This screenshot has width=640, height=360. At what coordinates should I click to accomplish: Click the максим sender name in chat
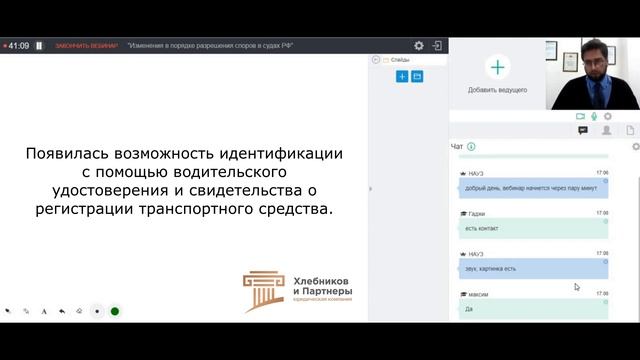pos(478,294)
